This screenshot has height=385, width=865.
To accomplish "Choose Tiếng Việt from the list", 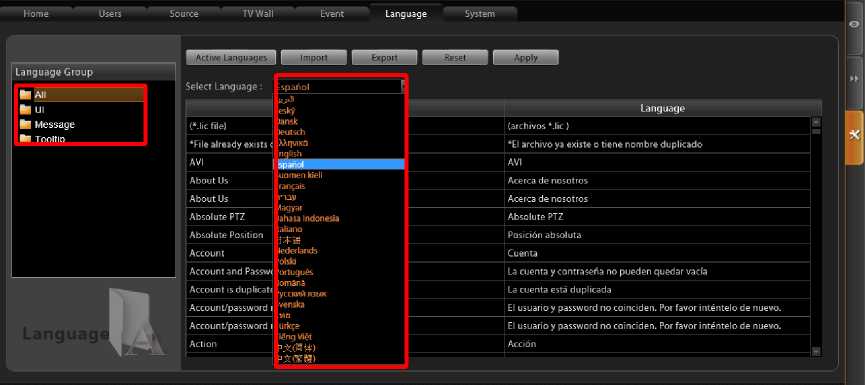I will click(x=340, y=336).
